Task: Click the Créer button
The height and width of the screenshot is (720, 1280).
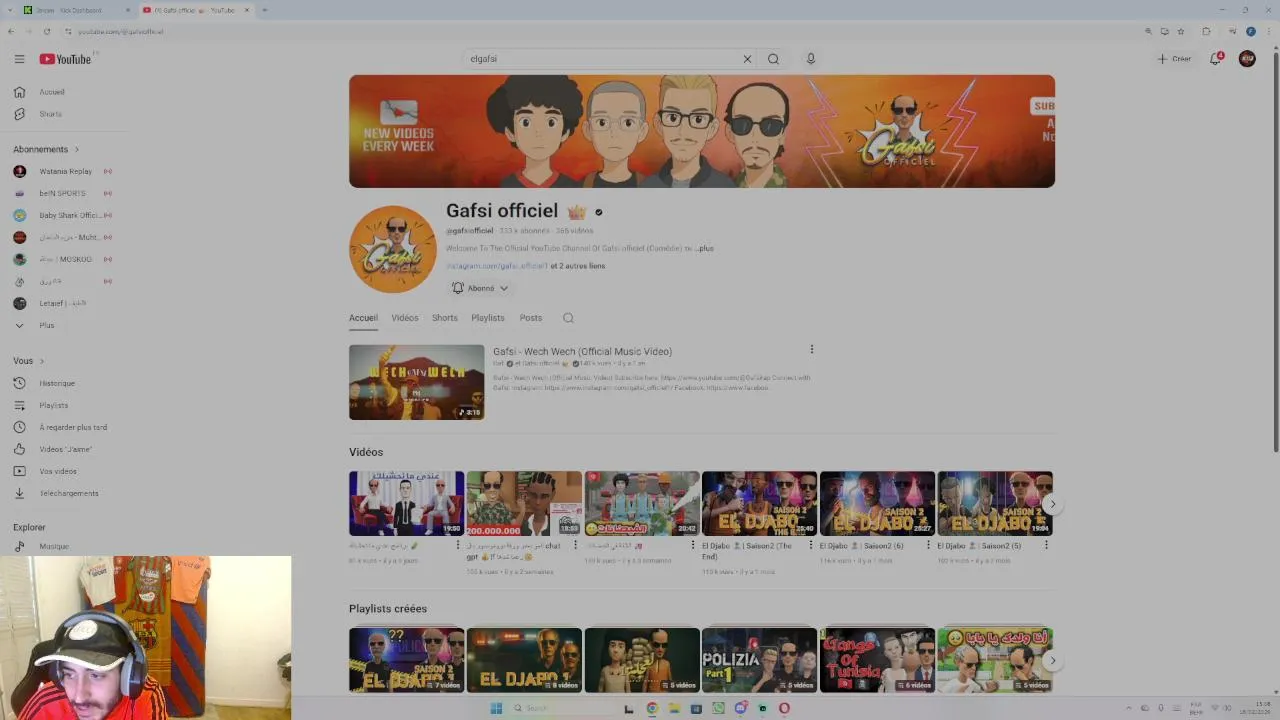Action: pyautogui.click(x=1174, y=59)
